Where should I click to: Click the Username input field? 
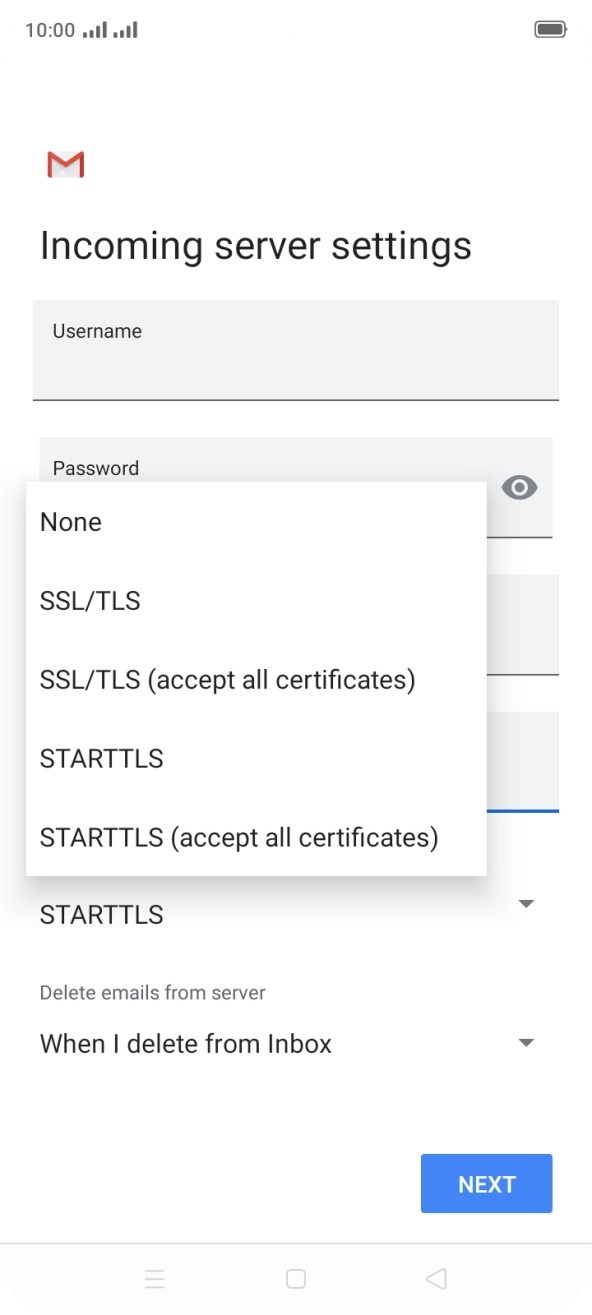[296, 350]
